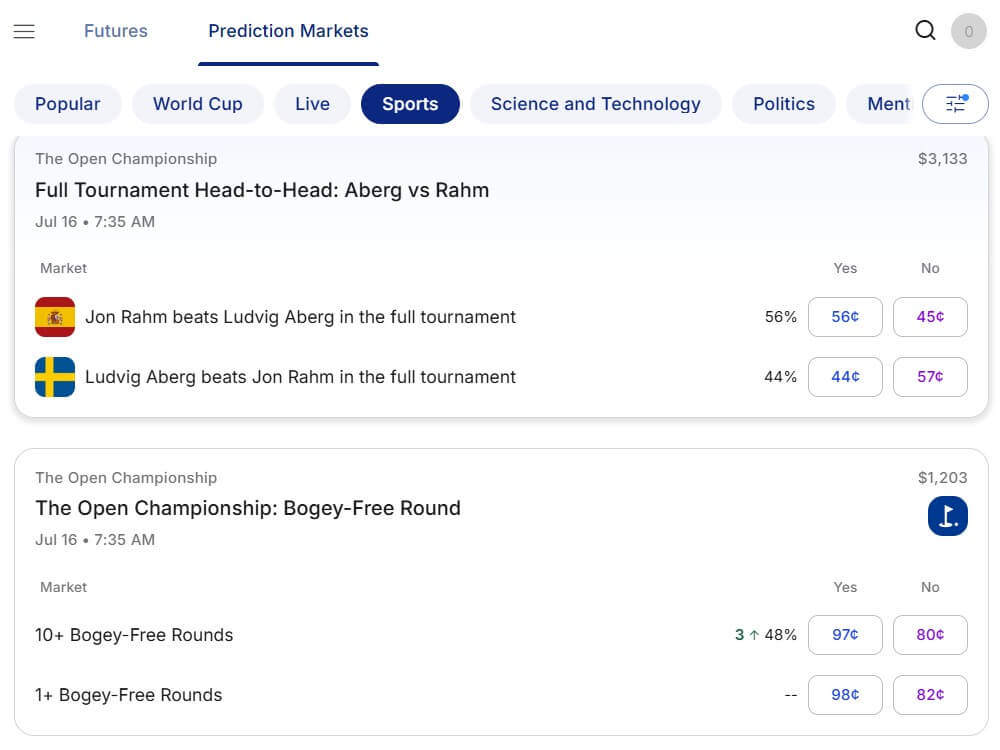Open the hamburger navigation menu
Viewport: 1000px width, 750px height.
coord(24,31)
